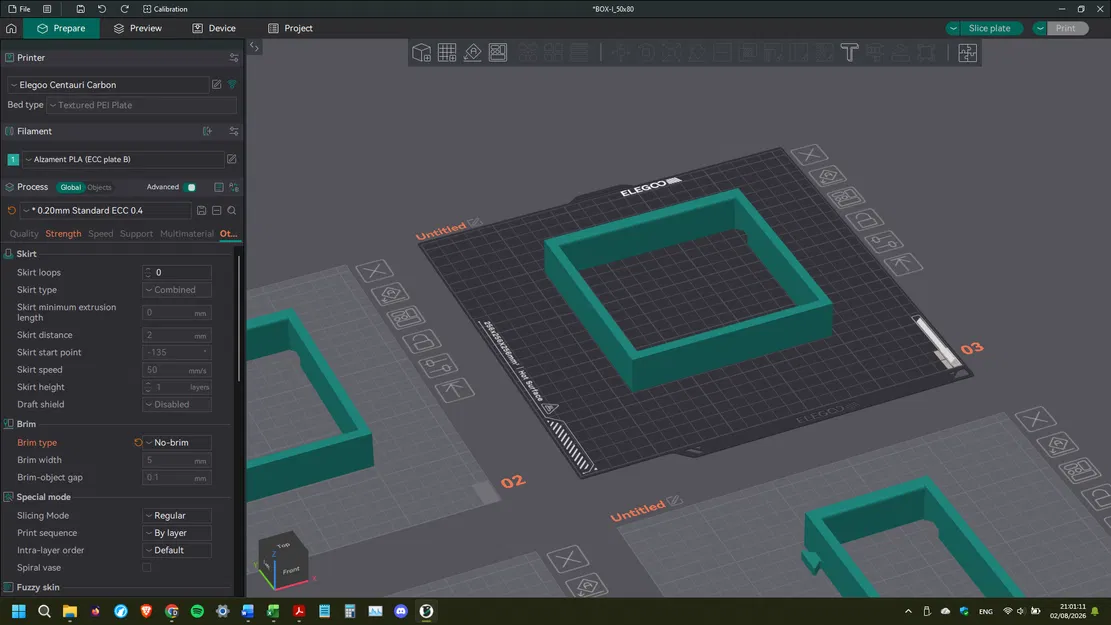Click the Arrange all objects toolbar icon
The height and width of the screenshot is (625, 1111).
tap(498, 52)
